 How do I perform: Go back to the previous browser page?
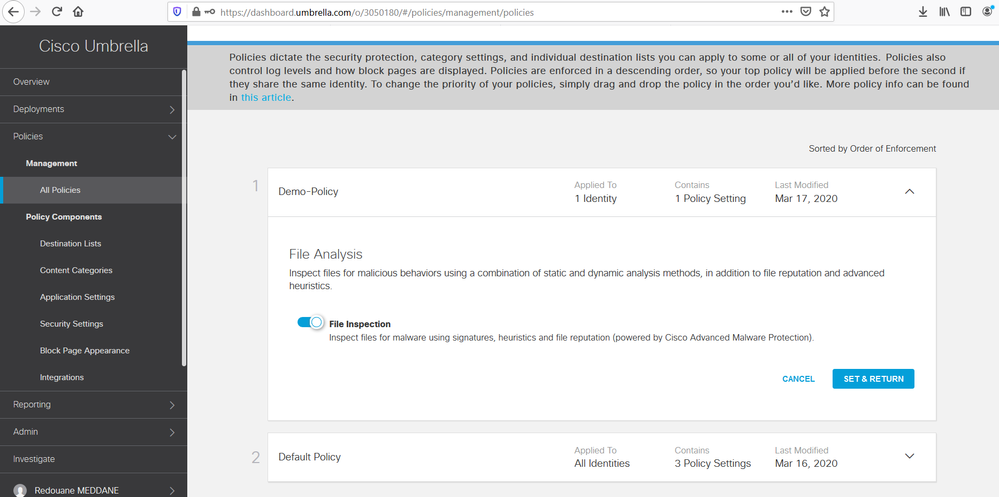click(x=13, y=11)
